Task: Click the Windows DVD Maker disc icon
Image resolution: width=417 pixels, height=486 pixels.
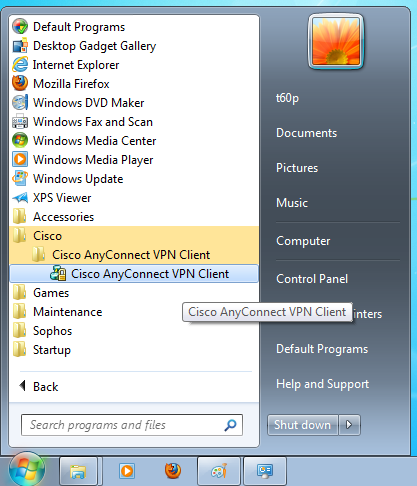Action: tap(20, 103)
